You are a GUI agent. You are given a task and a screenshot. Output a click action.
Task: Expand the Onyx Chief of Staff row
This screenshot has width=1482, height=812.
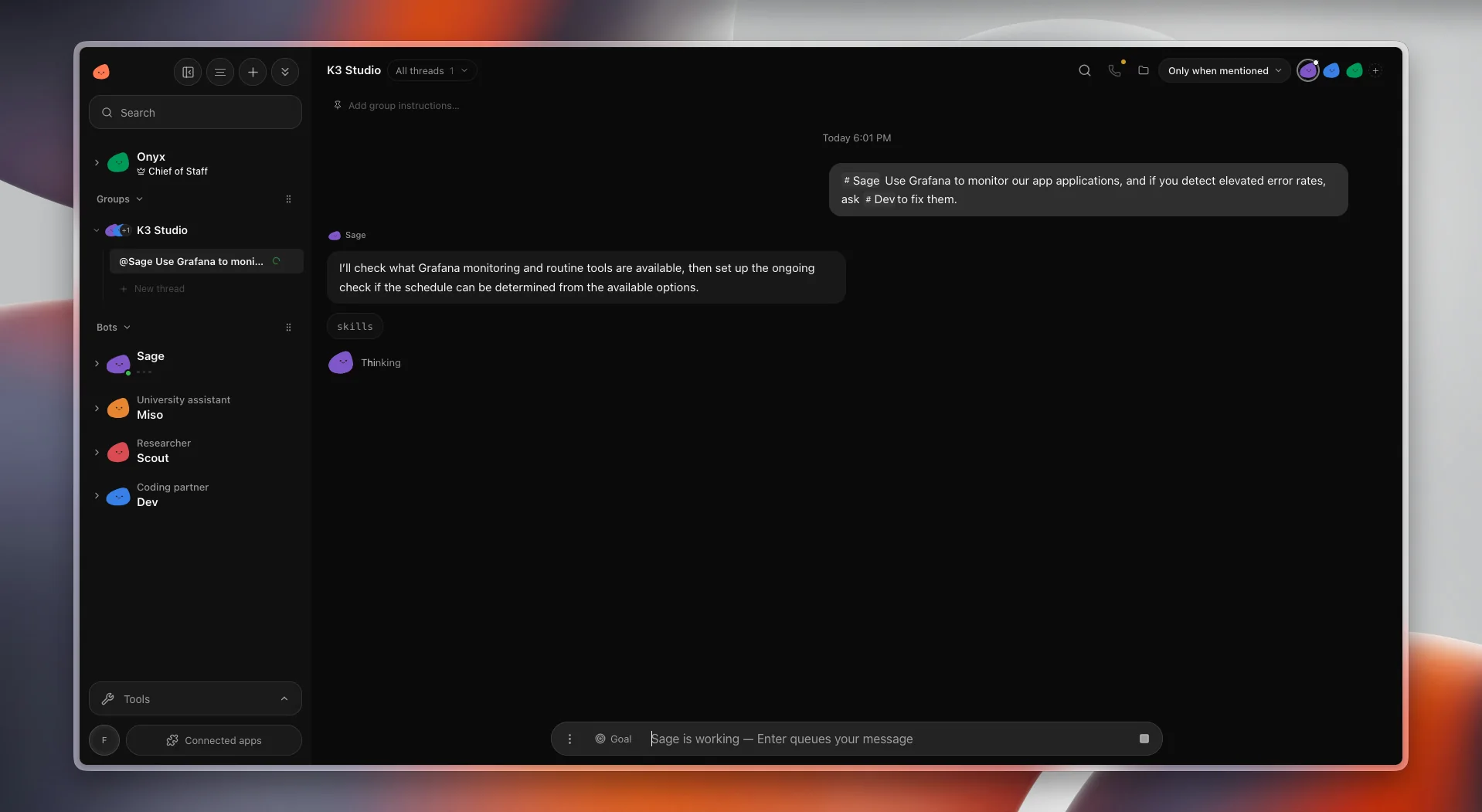(97, 163)
